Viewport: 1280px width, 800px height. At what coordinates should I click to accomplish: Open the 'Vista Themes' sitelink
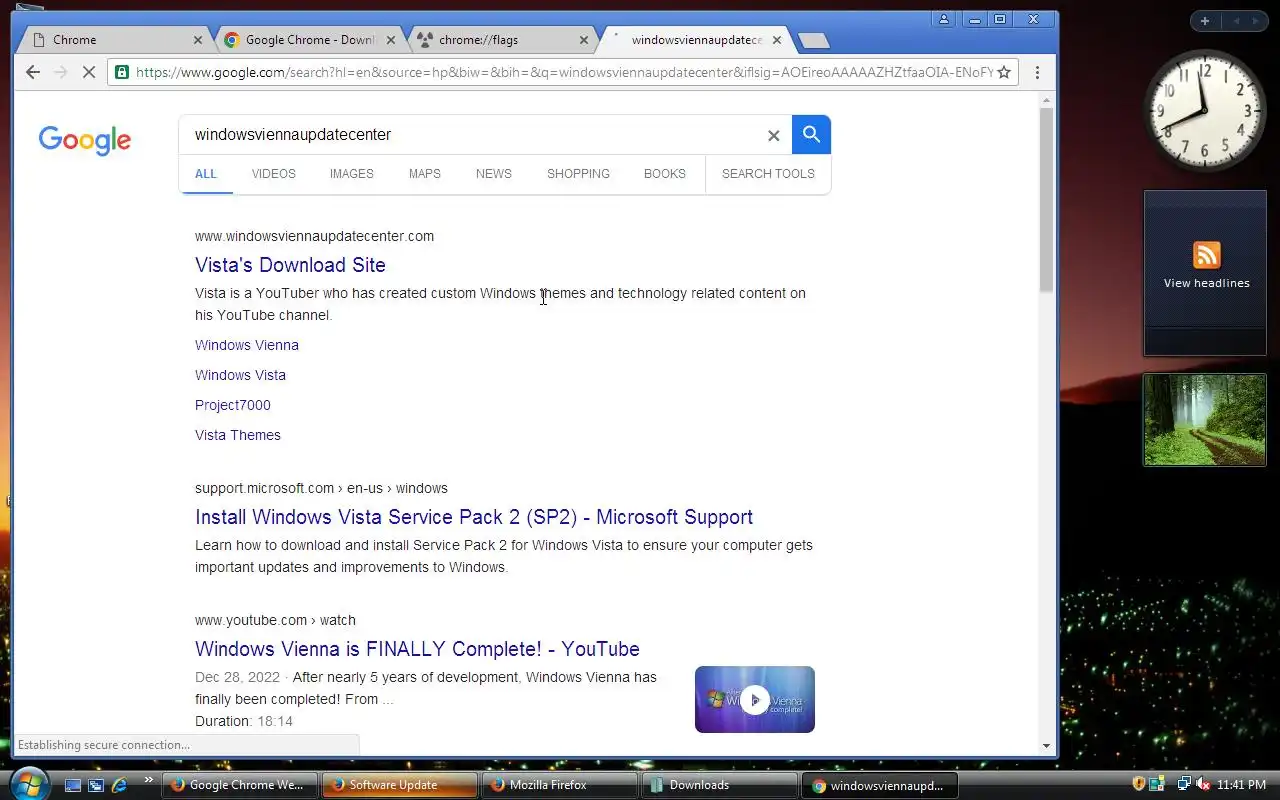[238, 435]
